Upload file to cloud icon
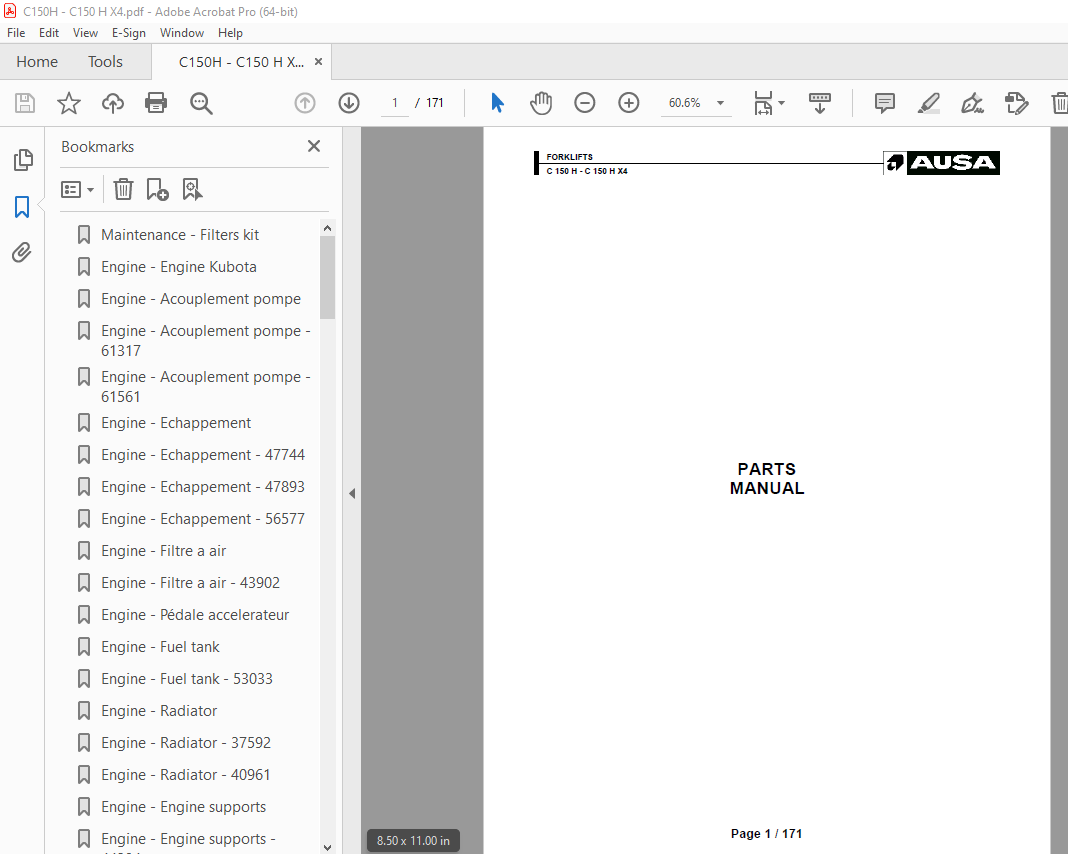Screen dimensions: 1068x854 pos(112,103)
